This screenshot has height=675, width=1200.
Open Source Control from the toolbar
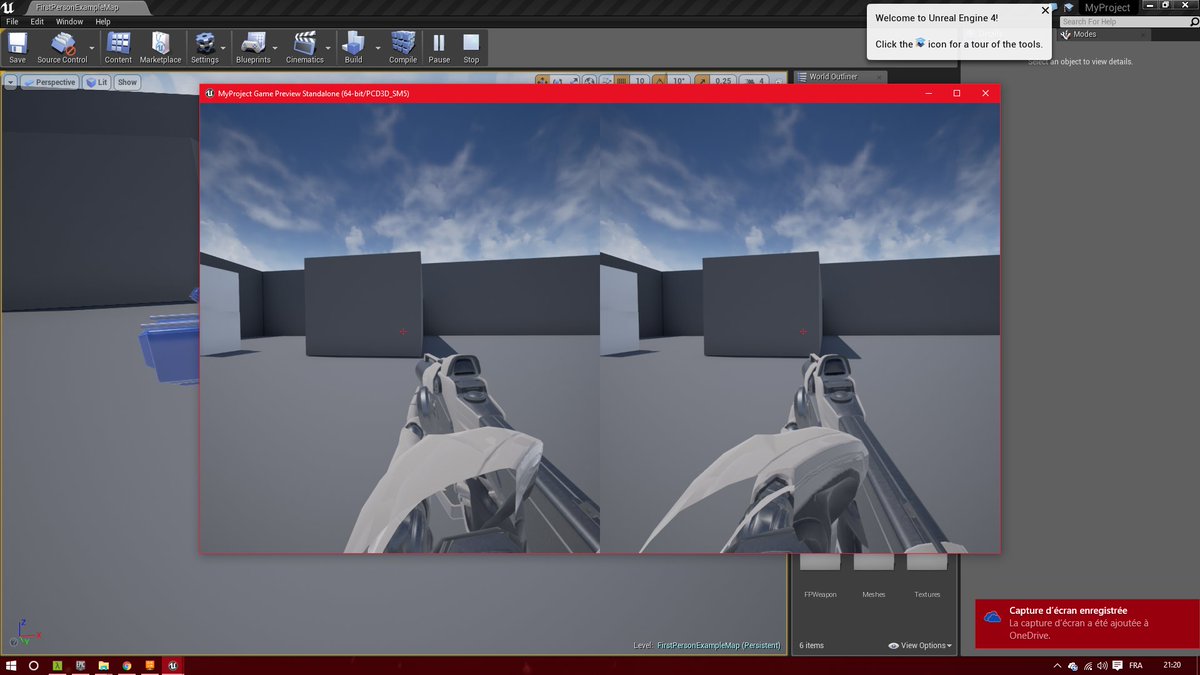pos(62,48)
